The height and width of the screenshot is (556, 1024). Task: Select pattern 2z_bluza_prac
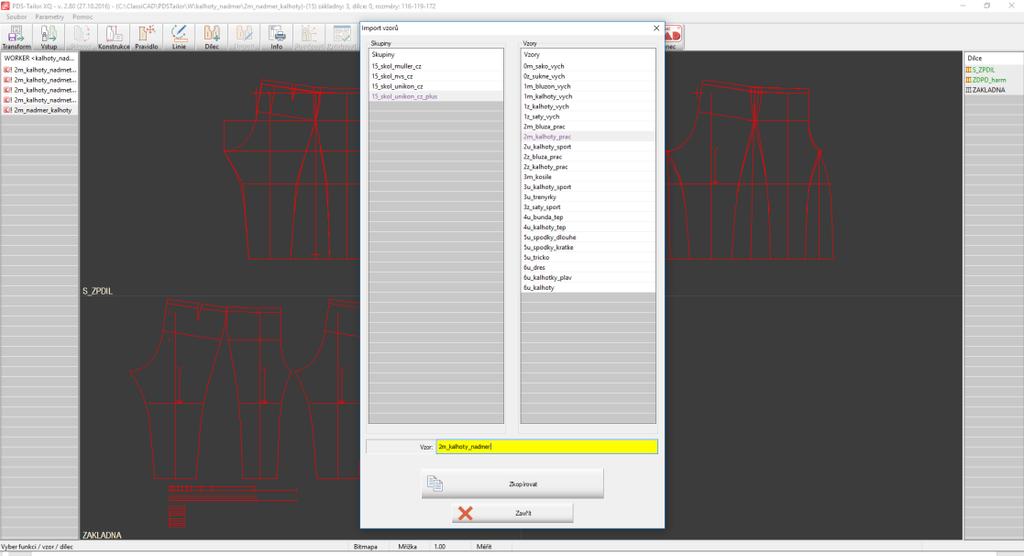pos(588,157)
